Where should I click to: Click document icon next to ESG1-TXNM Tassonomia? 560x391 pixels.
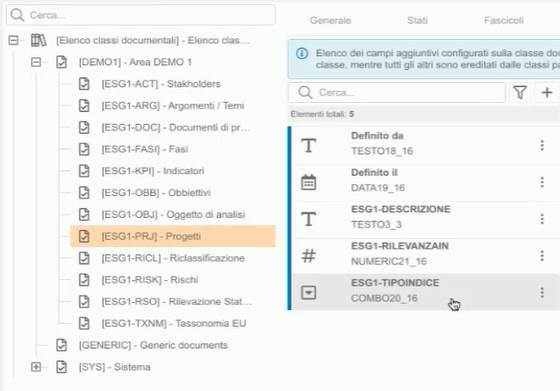[x=84, y=323]
